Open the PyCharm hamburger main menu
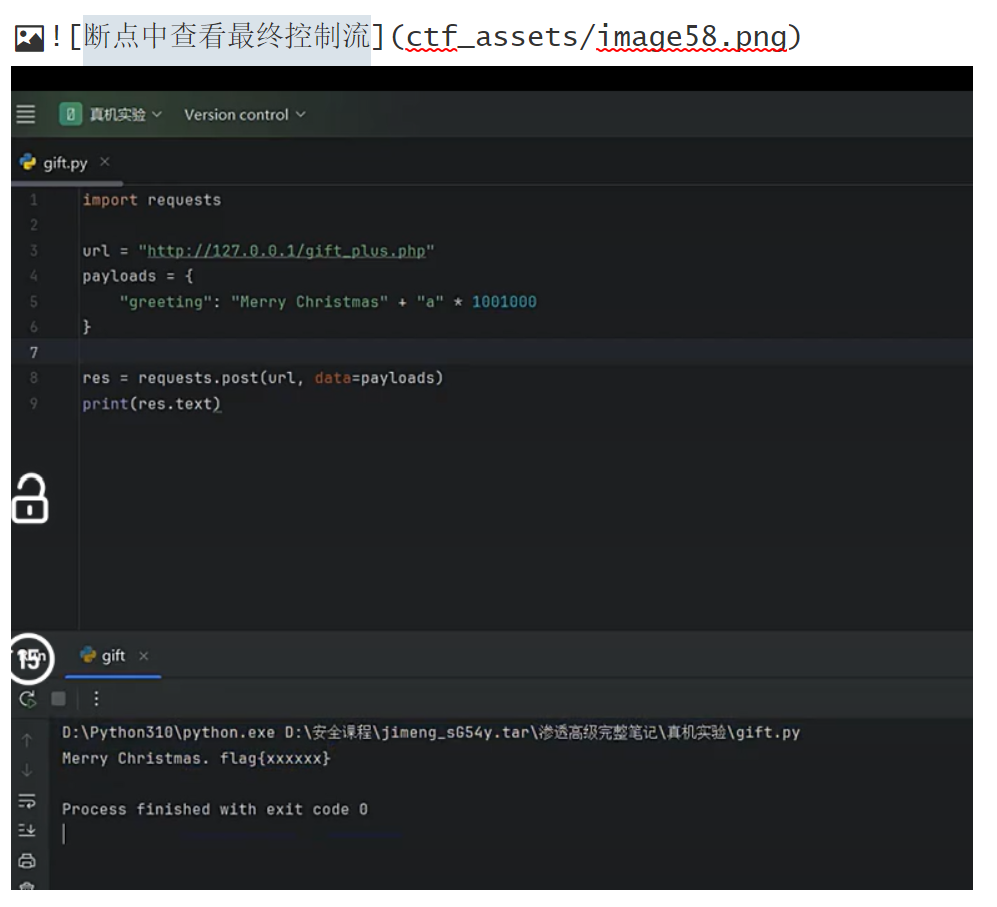997x907 pixels. pyautogui.click(x=25, y=114)
